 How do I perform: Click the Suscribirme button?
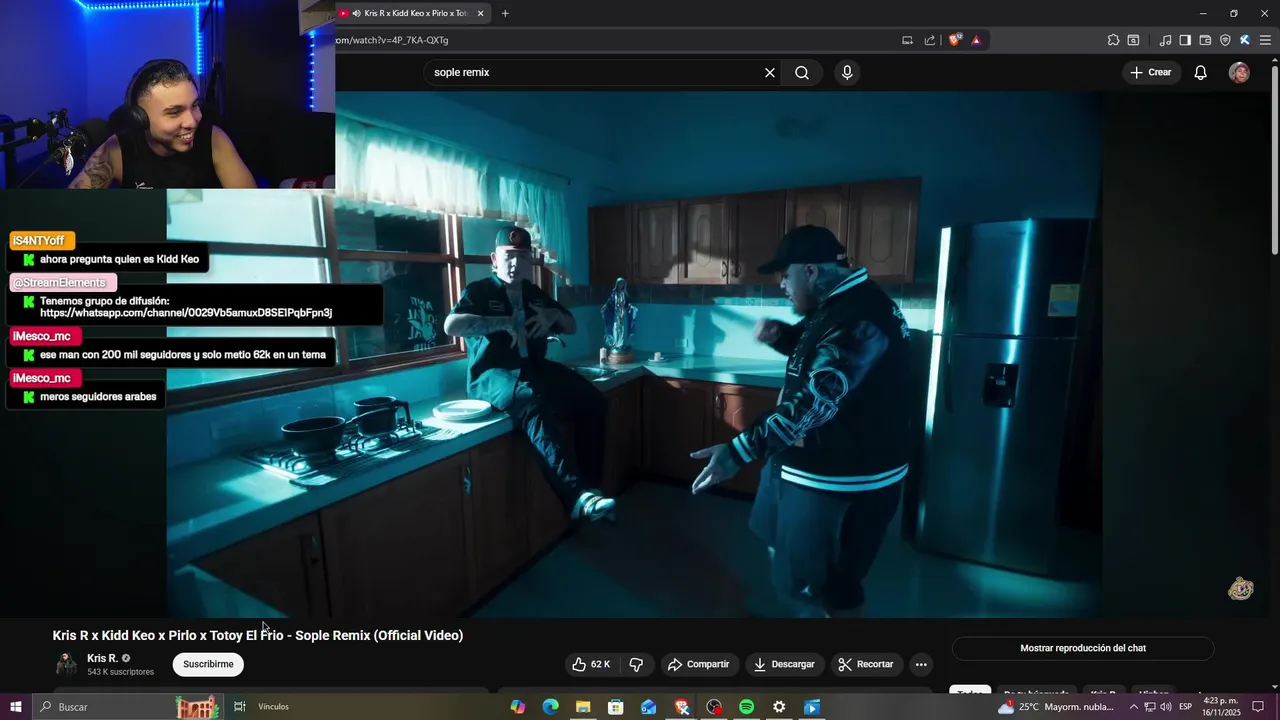[x=208, y=664]
